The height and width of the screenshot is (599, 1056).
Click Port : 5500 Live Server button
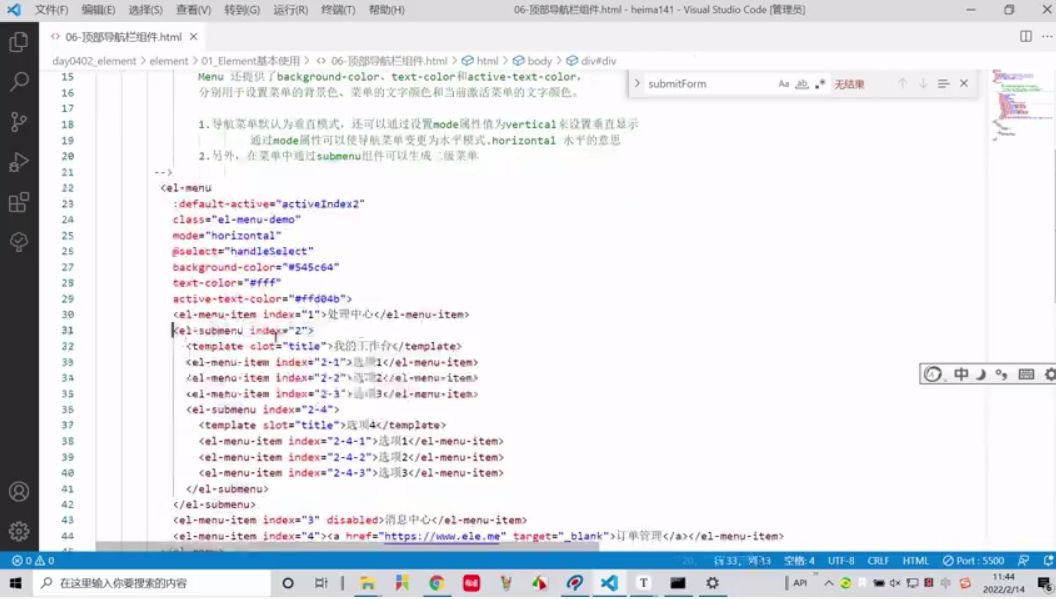[973, 561]
